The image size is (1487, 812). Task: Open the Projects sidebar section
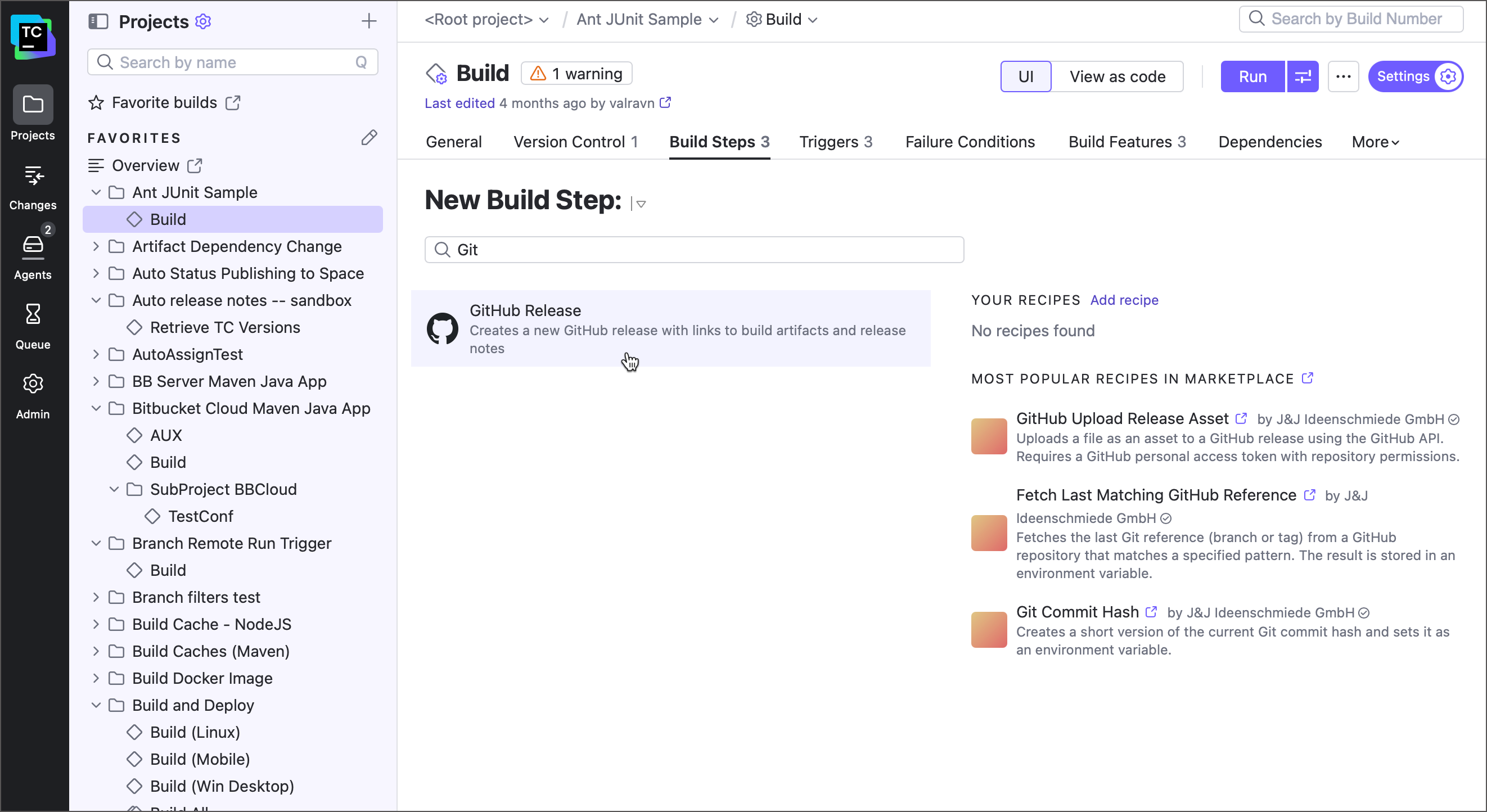(x=33, y=114)
